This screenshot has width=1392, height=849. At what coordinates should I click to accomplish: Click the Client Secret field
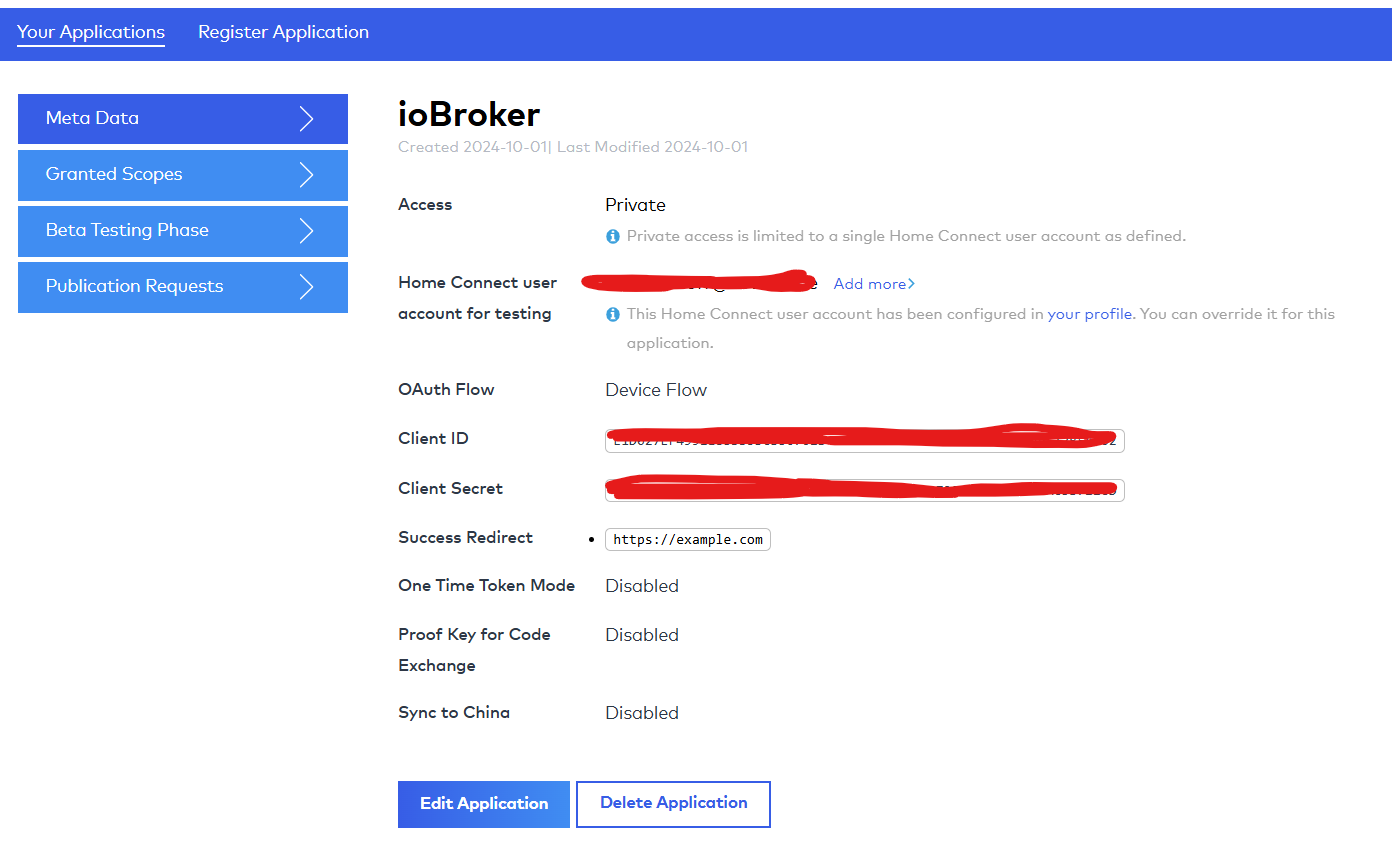[865, 490]
